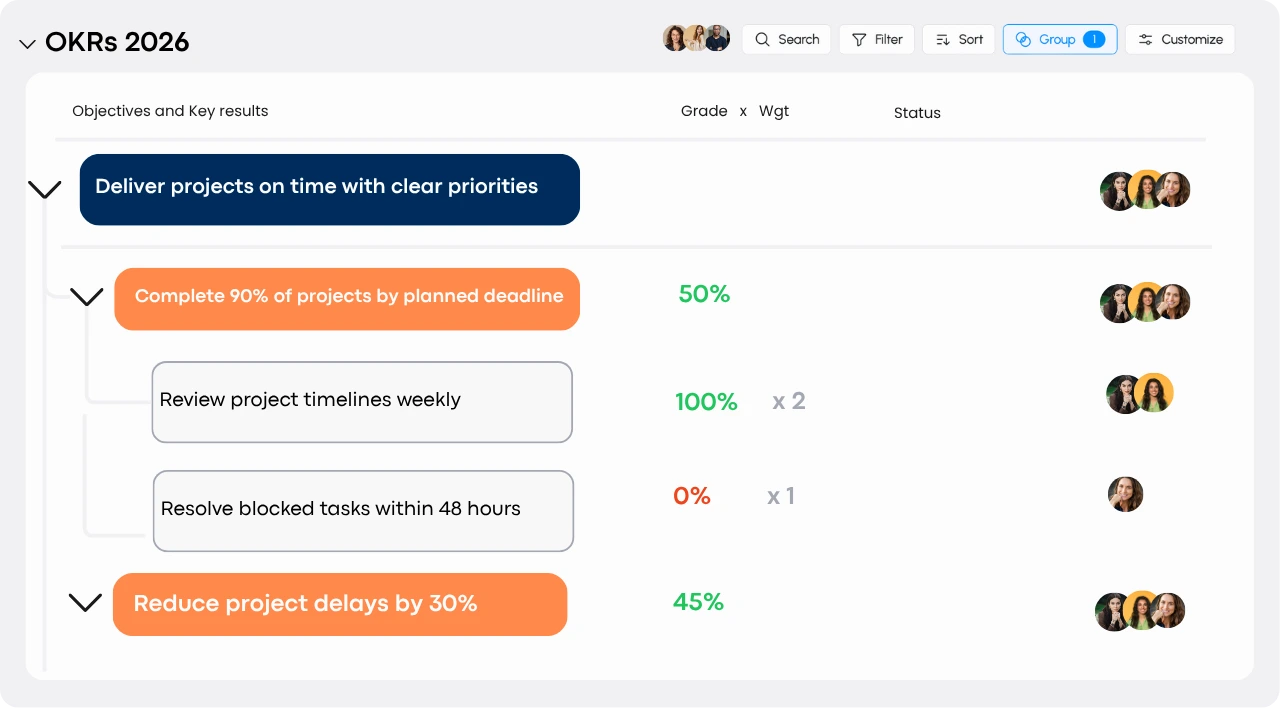Image resolution: width=1281 pixels, height=709 pixels.
Task: Click the Objectives and Key results header
Action: [x=170, y=111]
